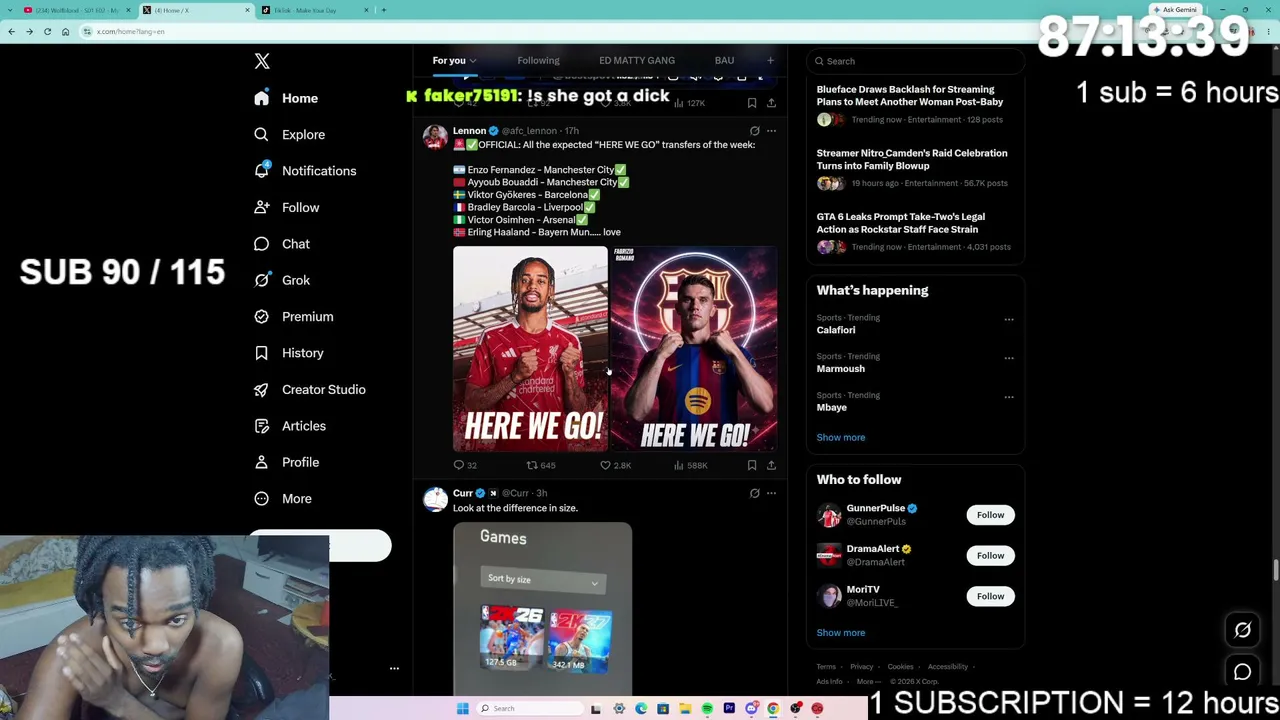Switch to the ED MATTY GANG tab
Screen dimensions: 1280x720
[637, 60]
